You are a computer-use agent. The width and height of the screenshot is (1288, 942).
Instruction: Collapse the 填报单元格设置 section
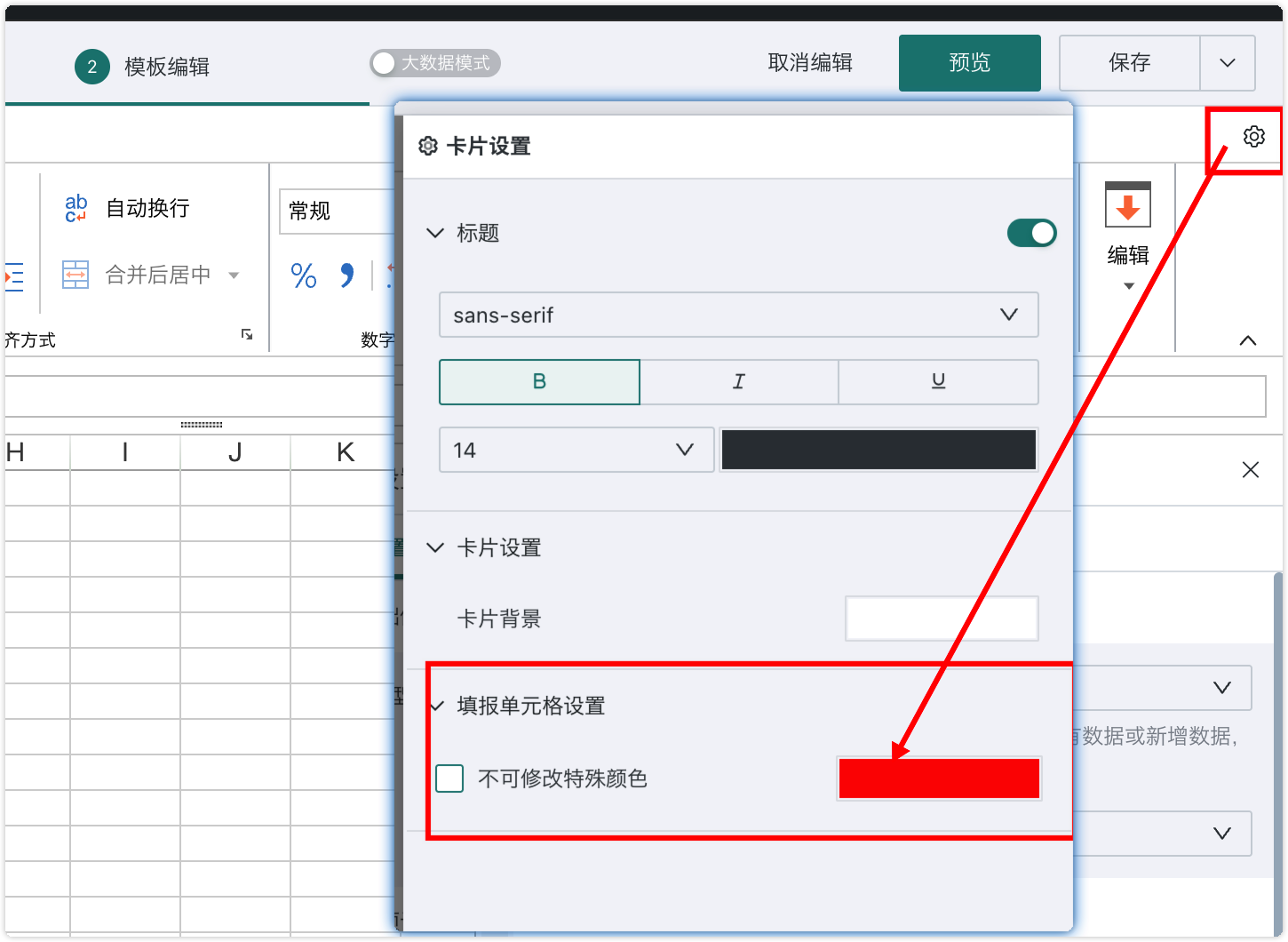click(436, 706)
